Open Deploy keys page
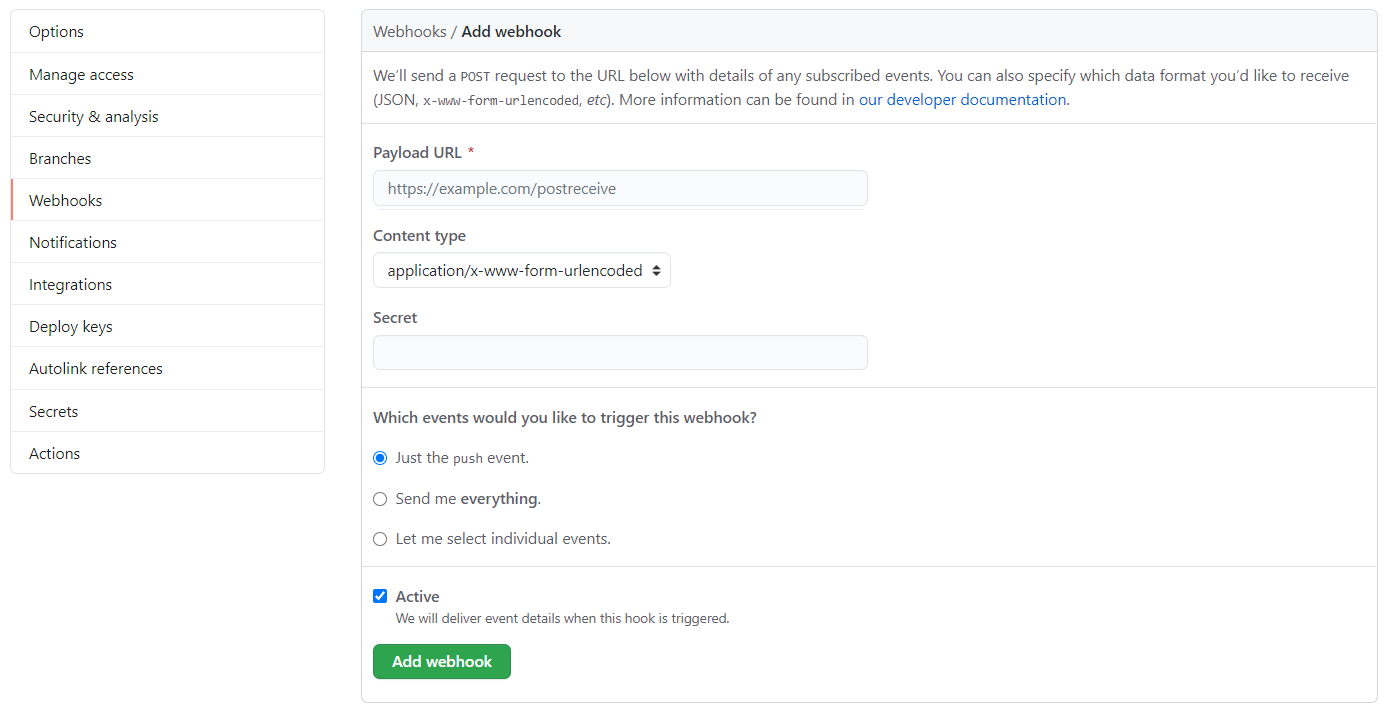The width and height of the screenshot is (1387, 714). (x=167, y=326)
